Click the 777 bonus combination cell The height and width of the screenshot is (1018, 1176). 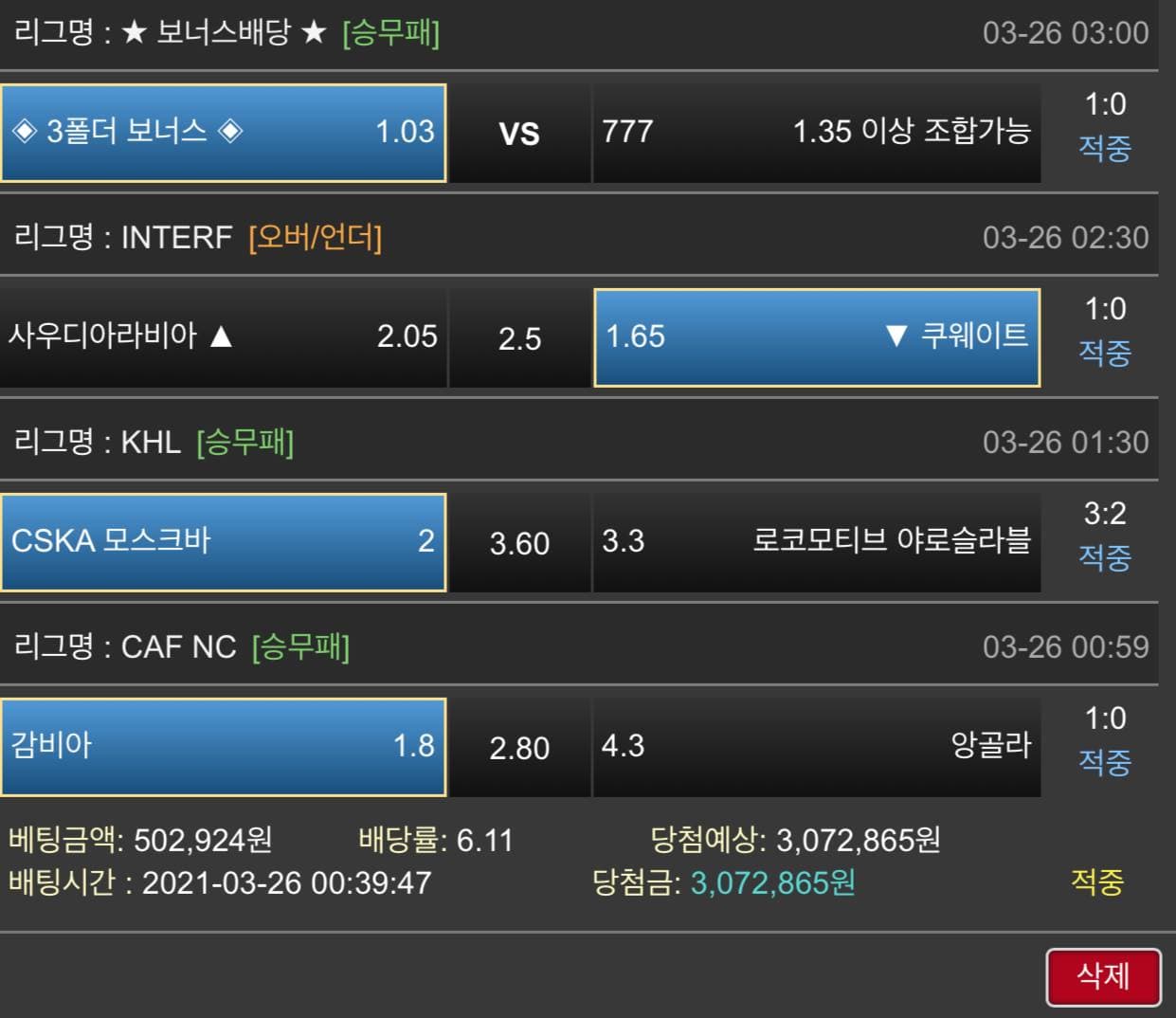(x=817, y=133)
